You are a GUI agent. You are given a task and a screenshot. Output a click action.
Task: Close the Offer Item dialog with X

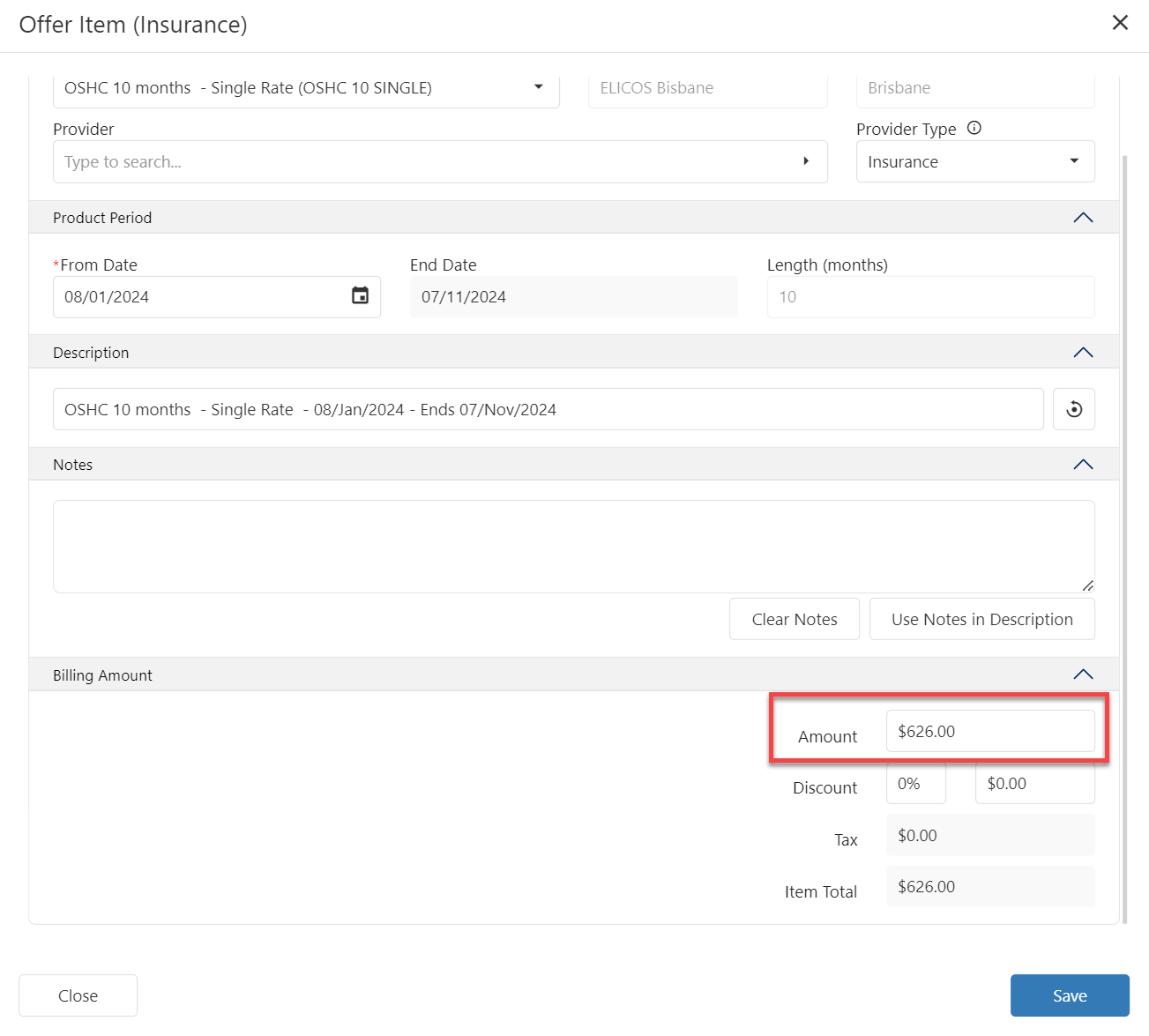coord(1120,23)
